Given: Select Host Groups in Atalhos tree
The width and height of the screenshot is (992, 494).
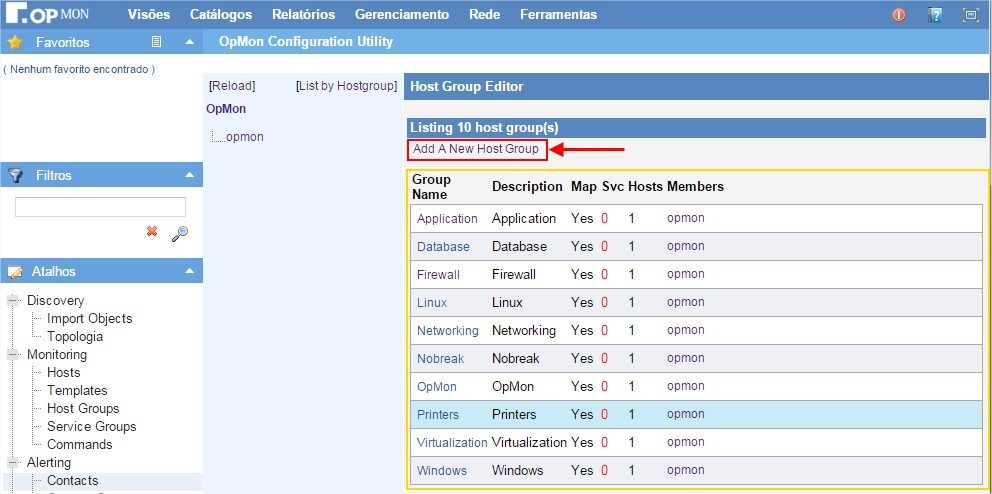Looking at the screenshot, I should click(x=83, y=408).
